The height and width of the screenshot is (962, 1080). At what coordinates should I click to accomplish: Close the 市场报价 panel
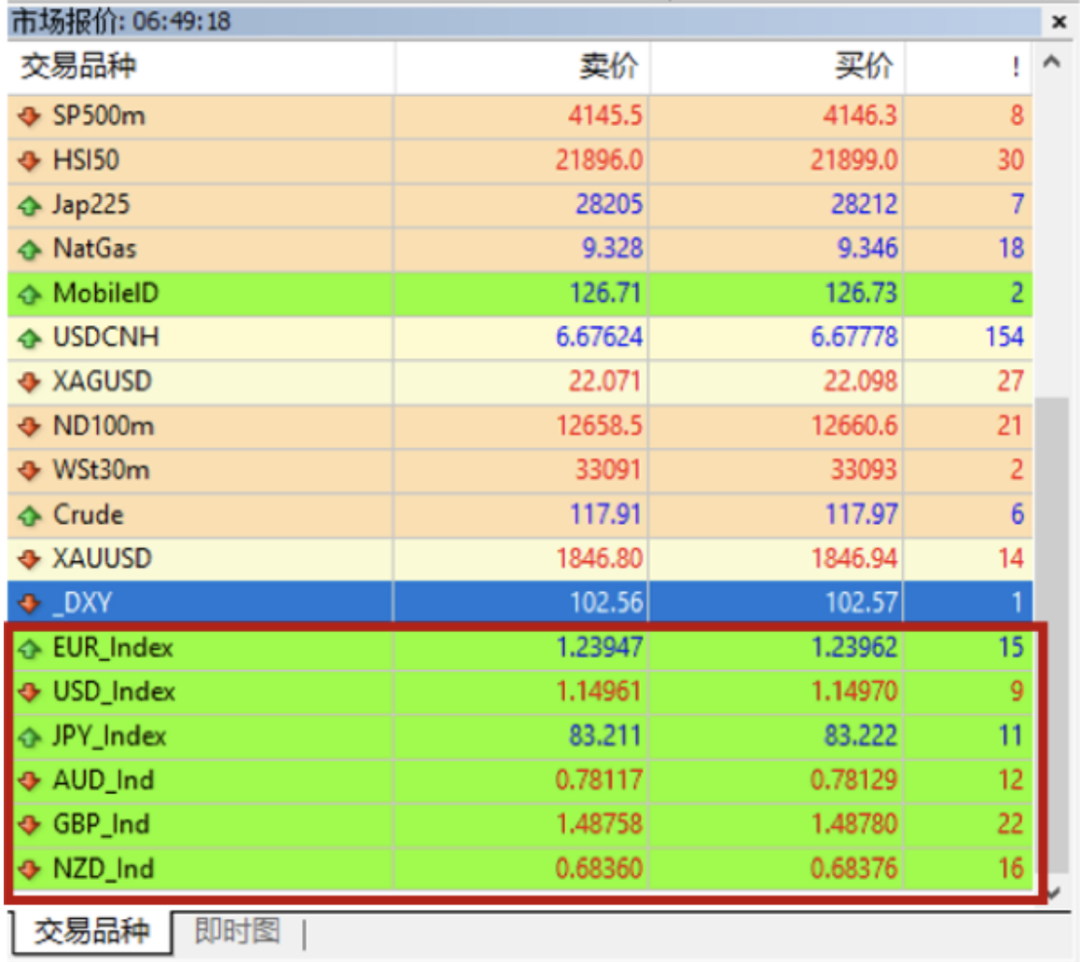point(1059,22)
